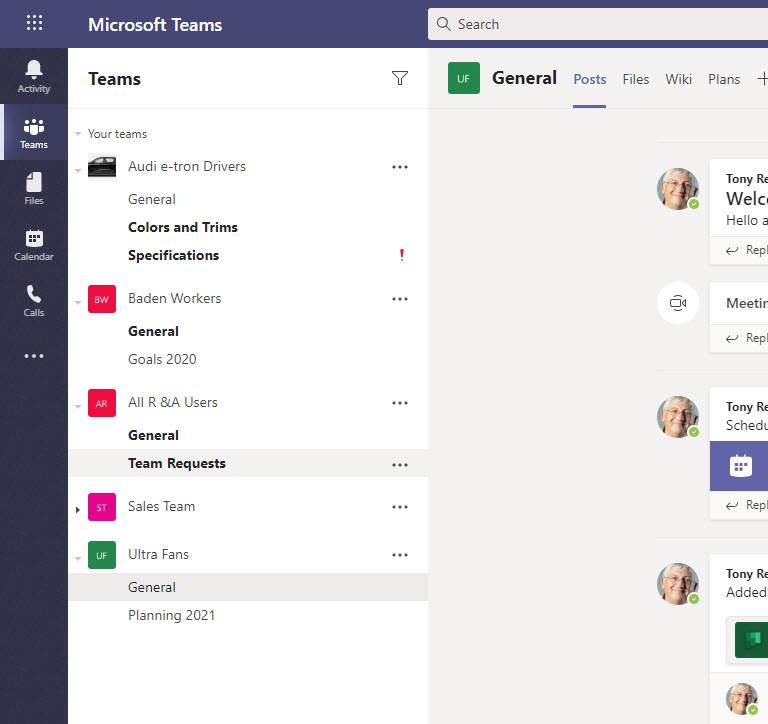This screenshot has width=768, height=724.
Task: Open more options for Audi e-tron Drivers
Action: point(400,167)
